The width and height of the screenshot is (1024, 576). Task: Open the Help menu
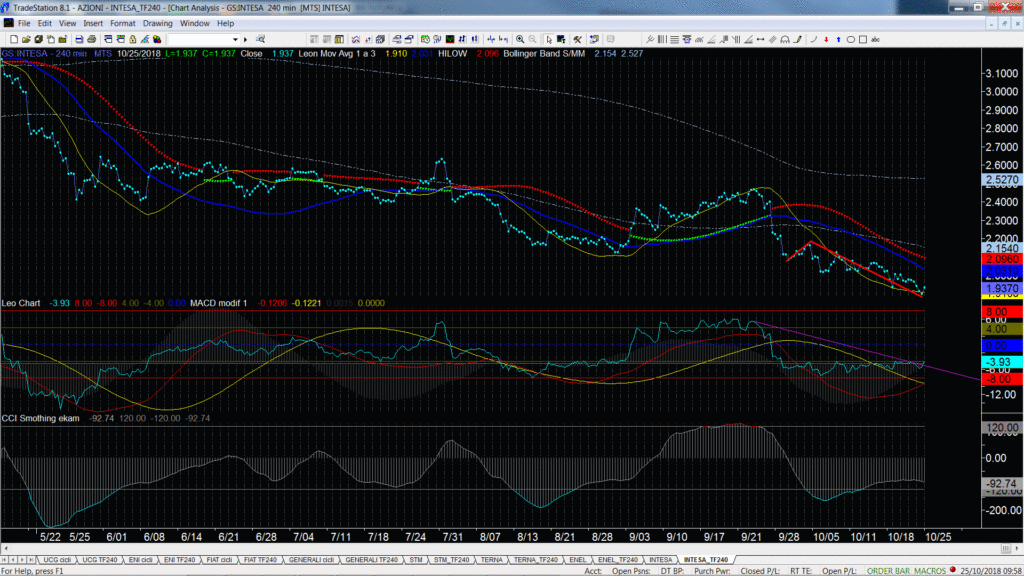[225, 24]
